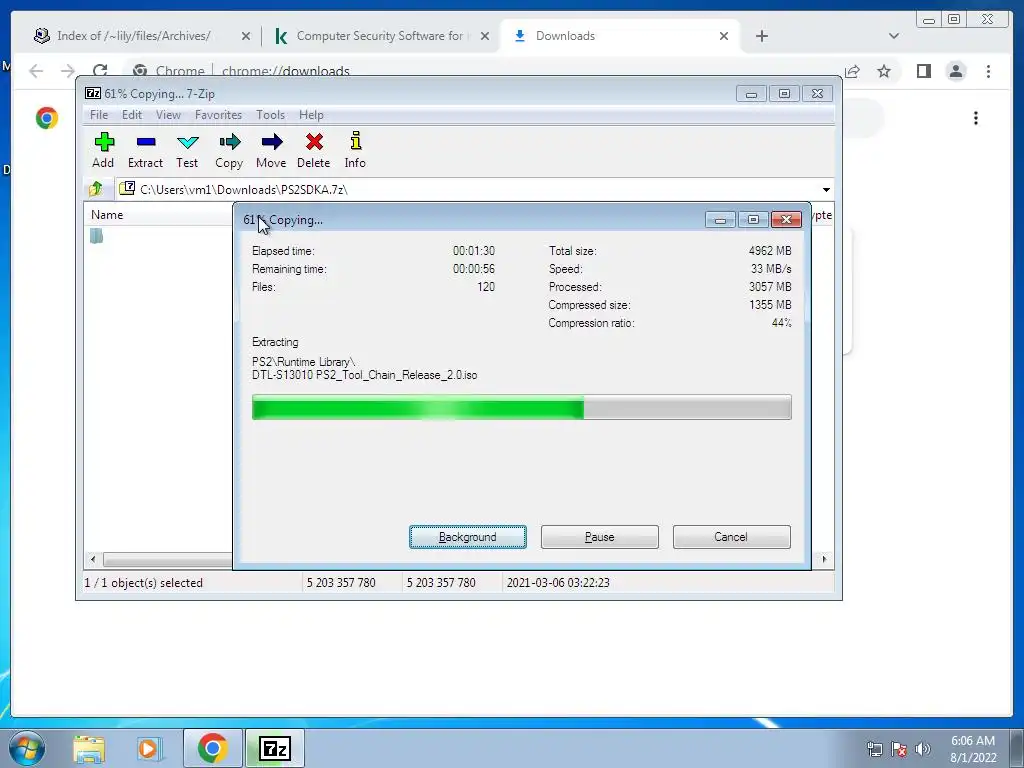
Task: Click the Delete toolbar icon
Action: [x=313, y=150]
